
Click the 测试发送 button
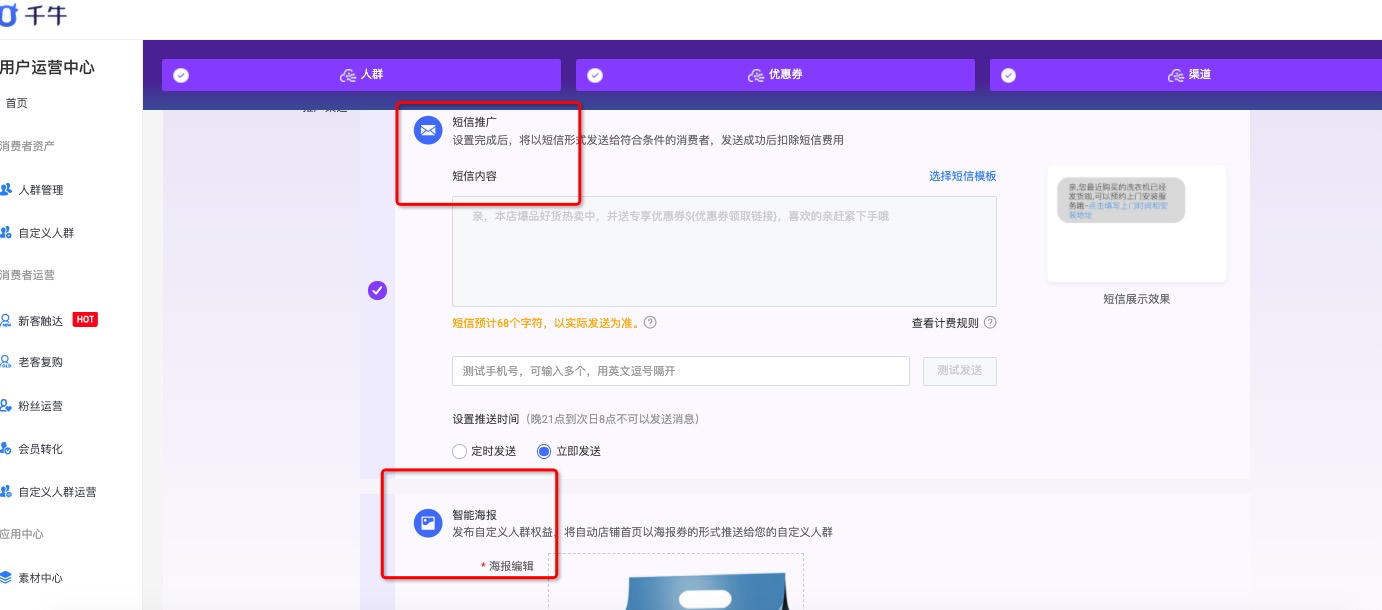coord(960,371)
